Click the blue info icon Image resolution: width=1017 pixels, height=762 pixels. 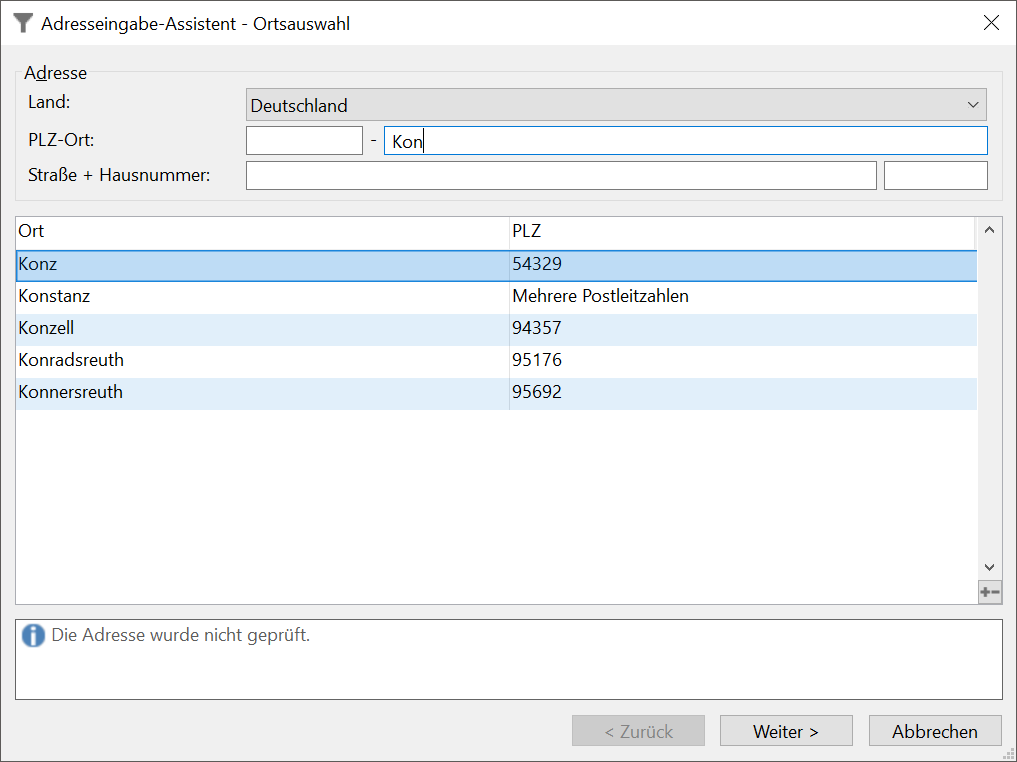[33, 635]
